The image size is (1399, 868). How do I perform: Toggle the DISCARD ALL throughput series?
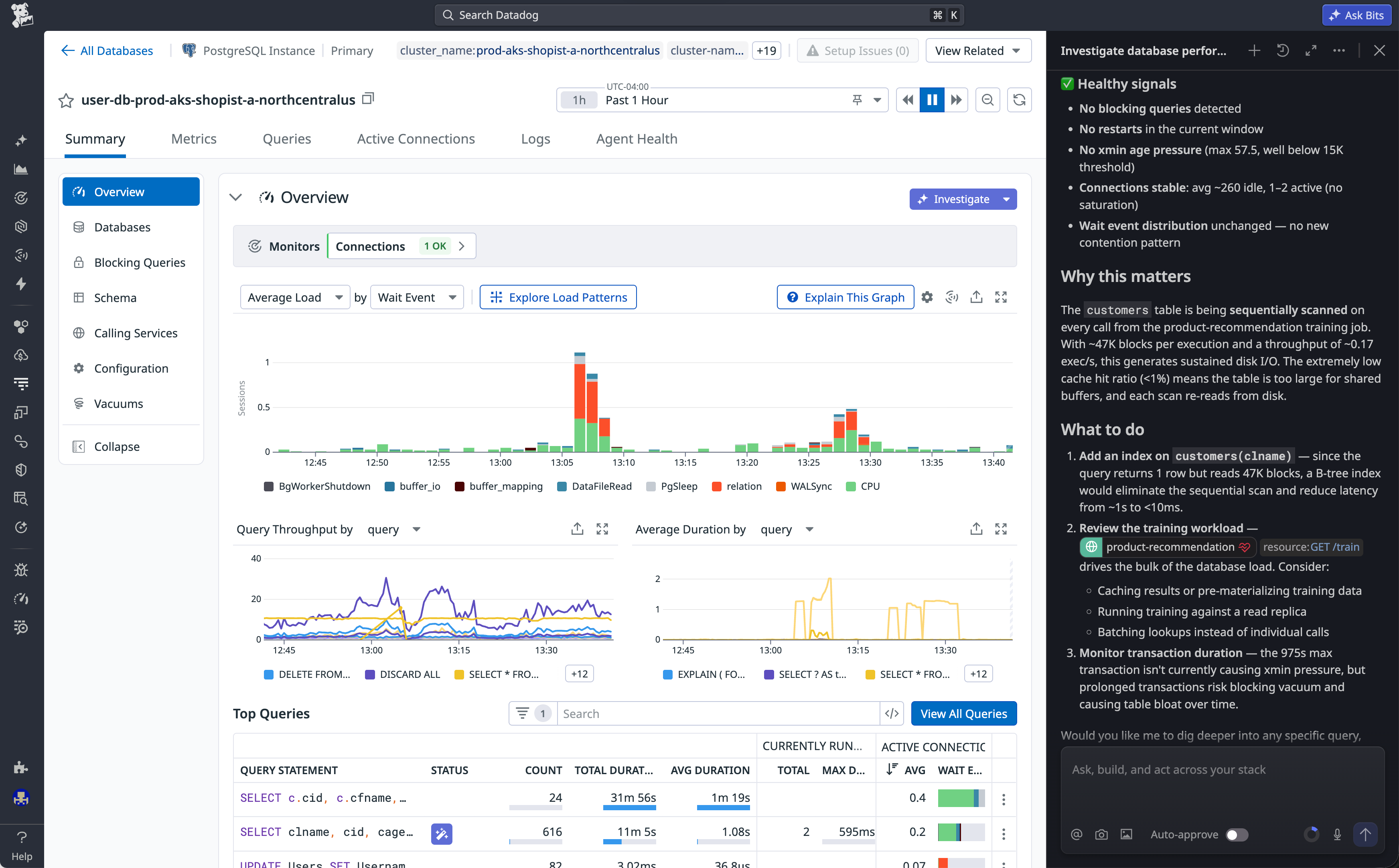(402, 675)
